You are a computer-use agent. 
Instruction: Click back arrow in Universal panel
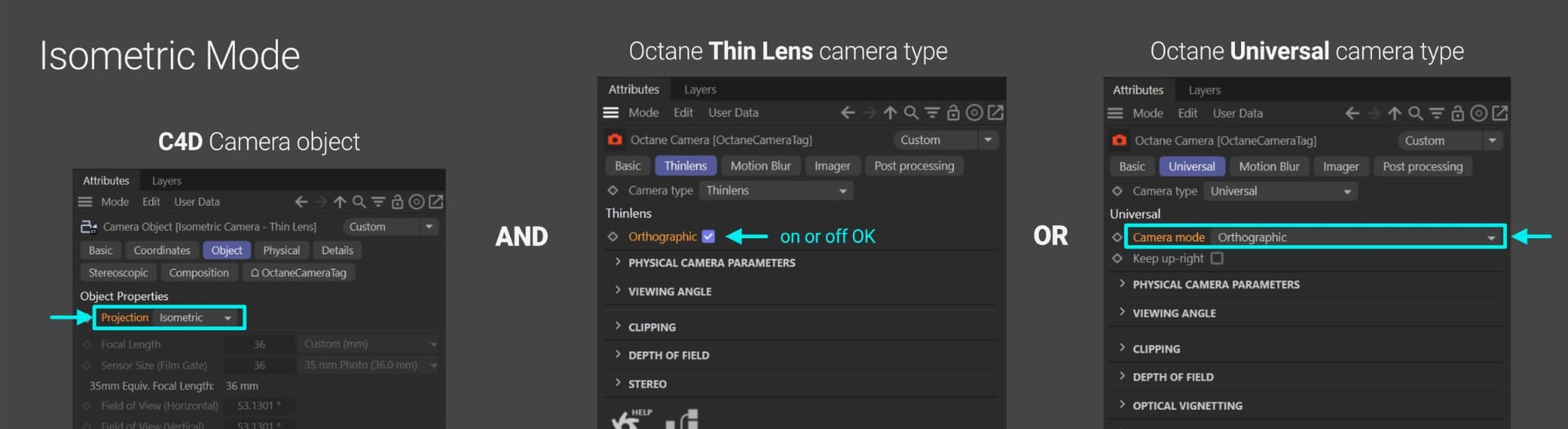[x=1352, y=114]
